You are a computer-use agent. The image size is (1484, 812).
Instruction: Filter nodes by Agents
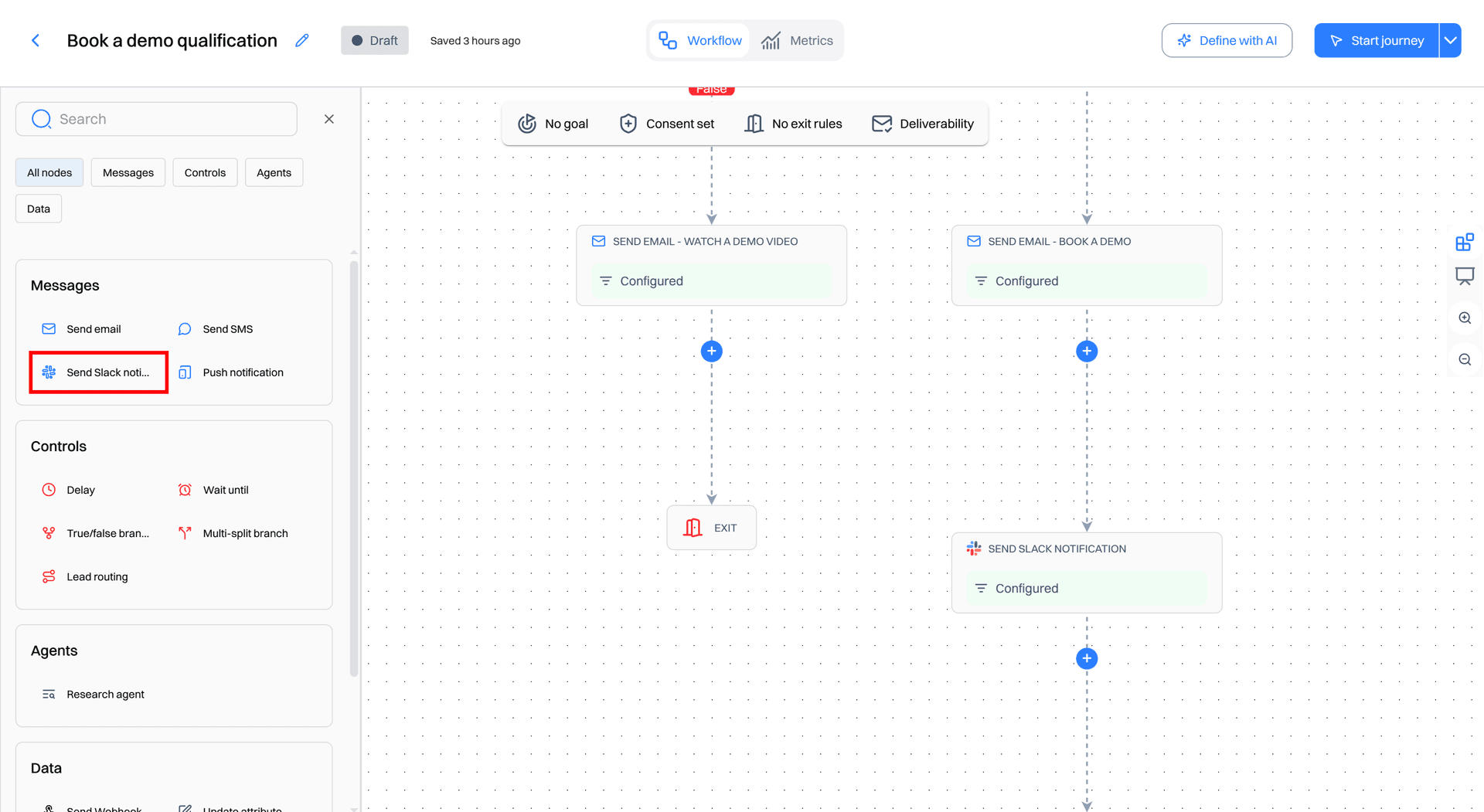click(x=274, y=172)
